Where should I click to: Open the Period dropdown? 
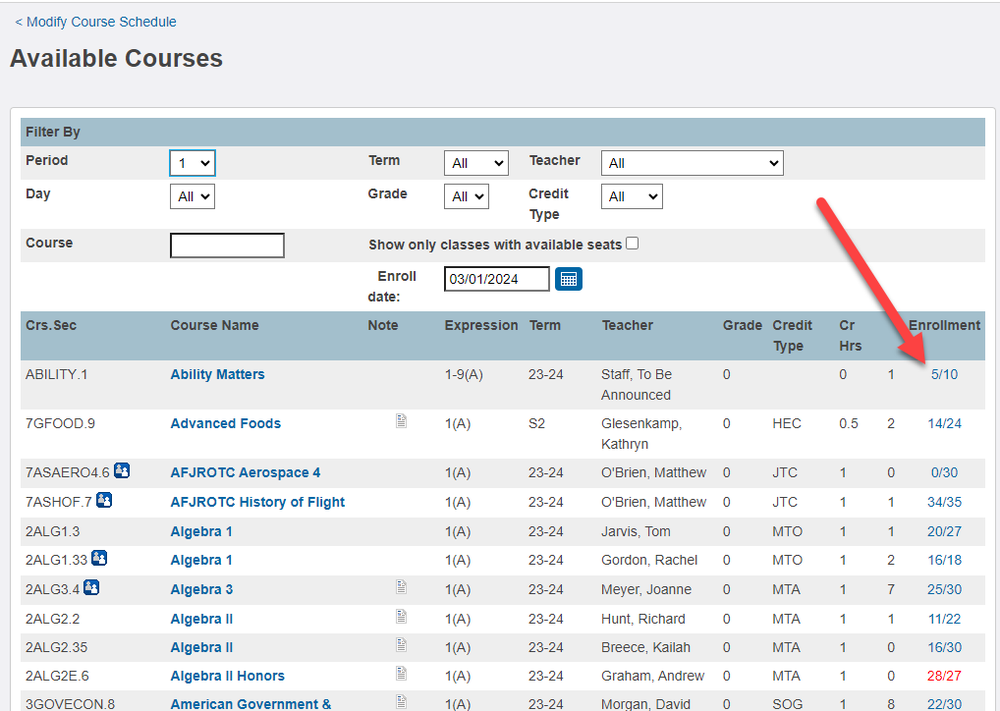point(193,163)
